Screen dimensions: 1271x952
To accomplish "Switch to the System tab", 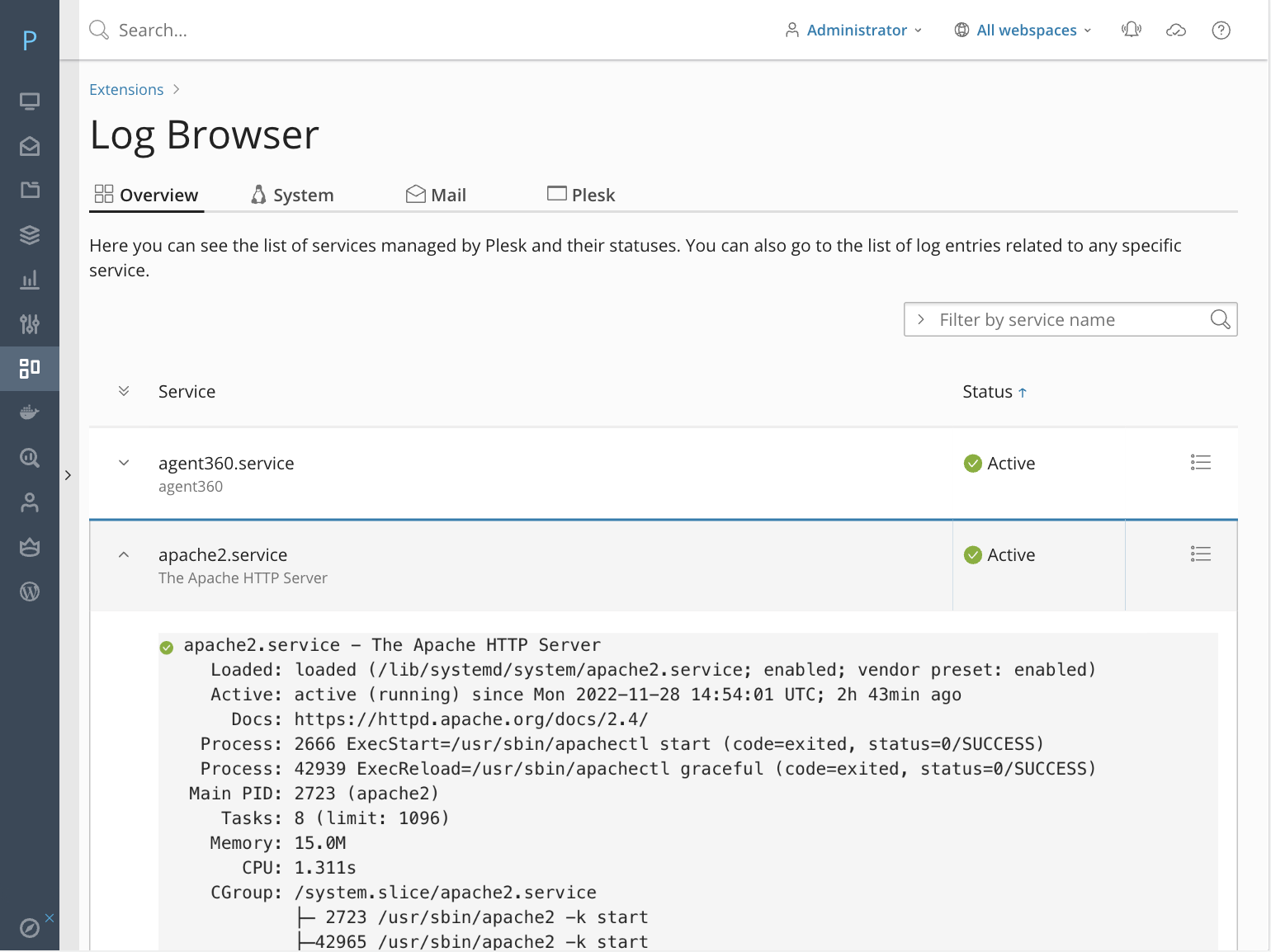I will coord(292,195).
